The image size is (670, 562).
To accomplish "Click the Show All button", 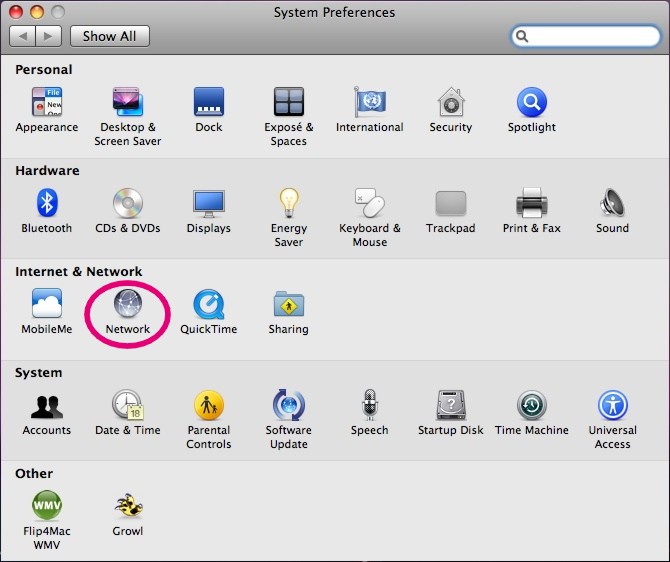I will [110, 36].
